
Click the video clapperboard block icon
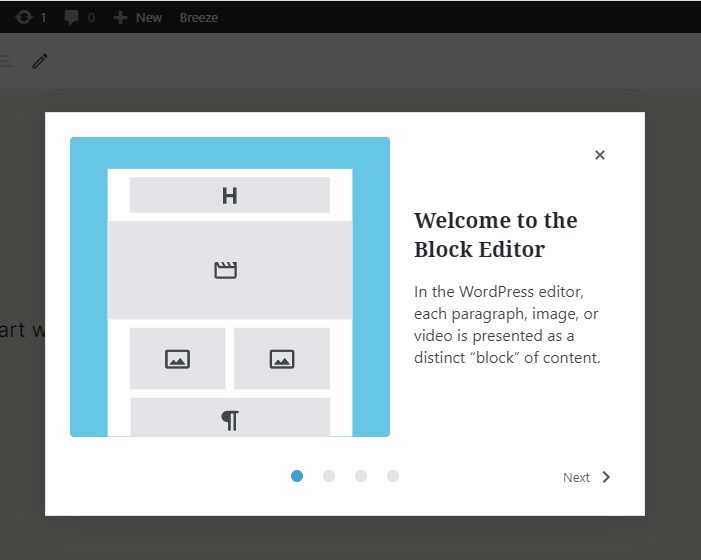(226, 270)
